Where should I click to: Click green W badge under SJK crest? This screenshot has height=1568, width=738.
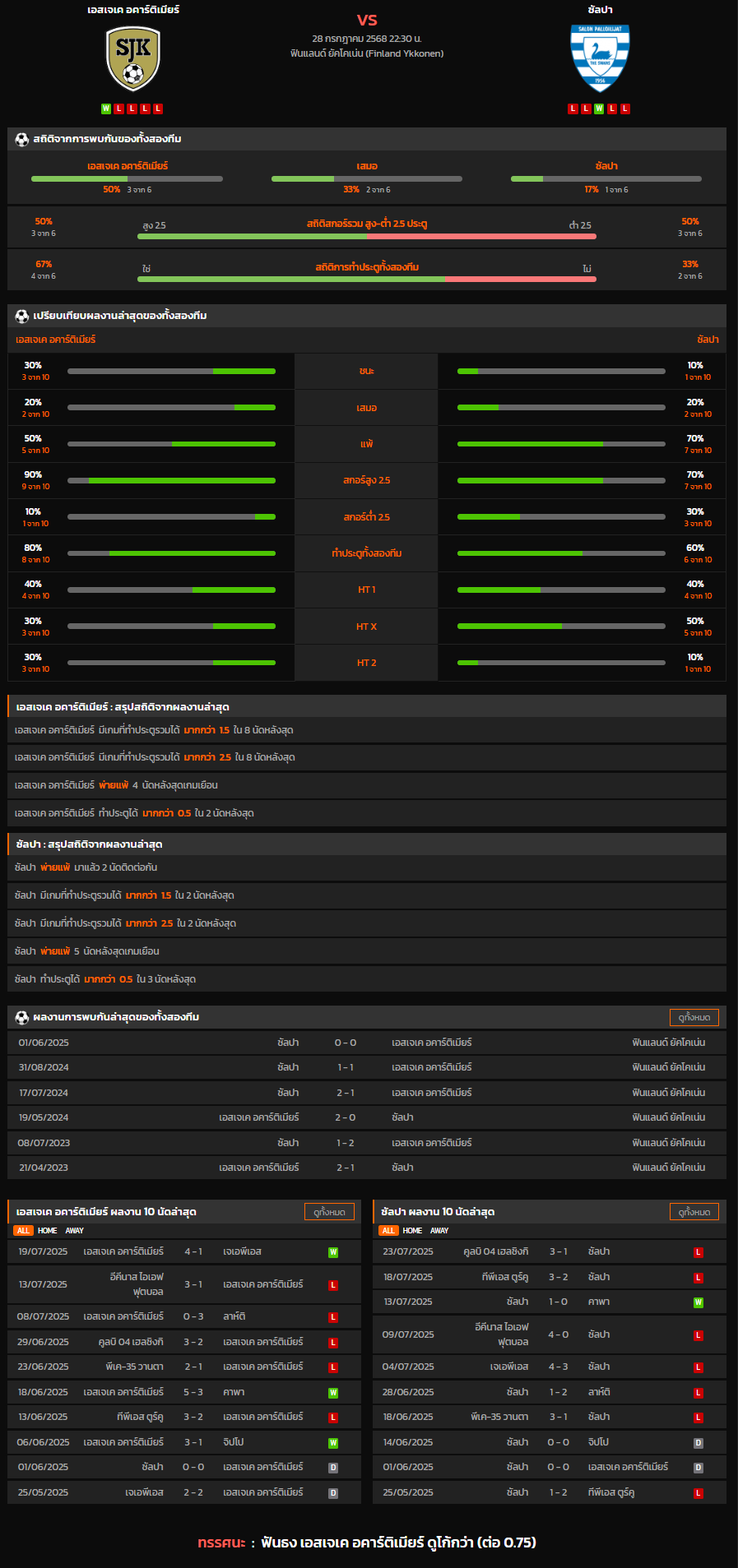click(x=106, y=109)
